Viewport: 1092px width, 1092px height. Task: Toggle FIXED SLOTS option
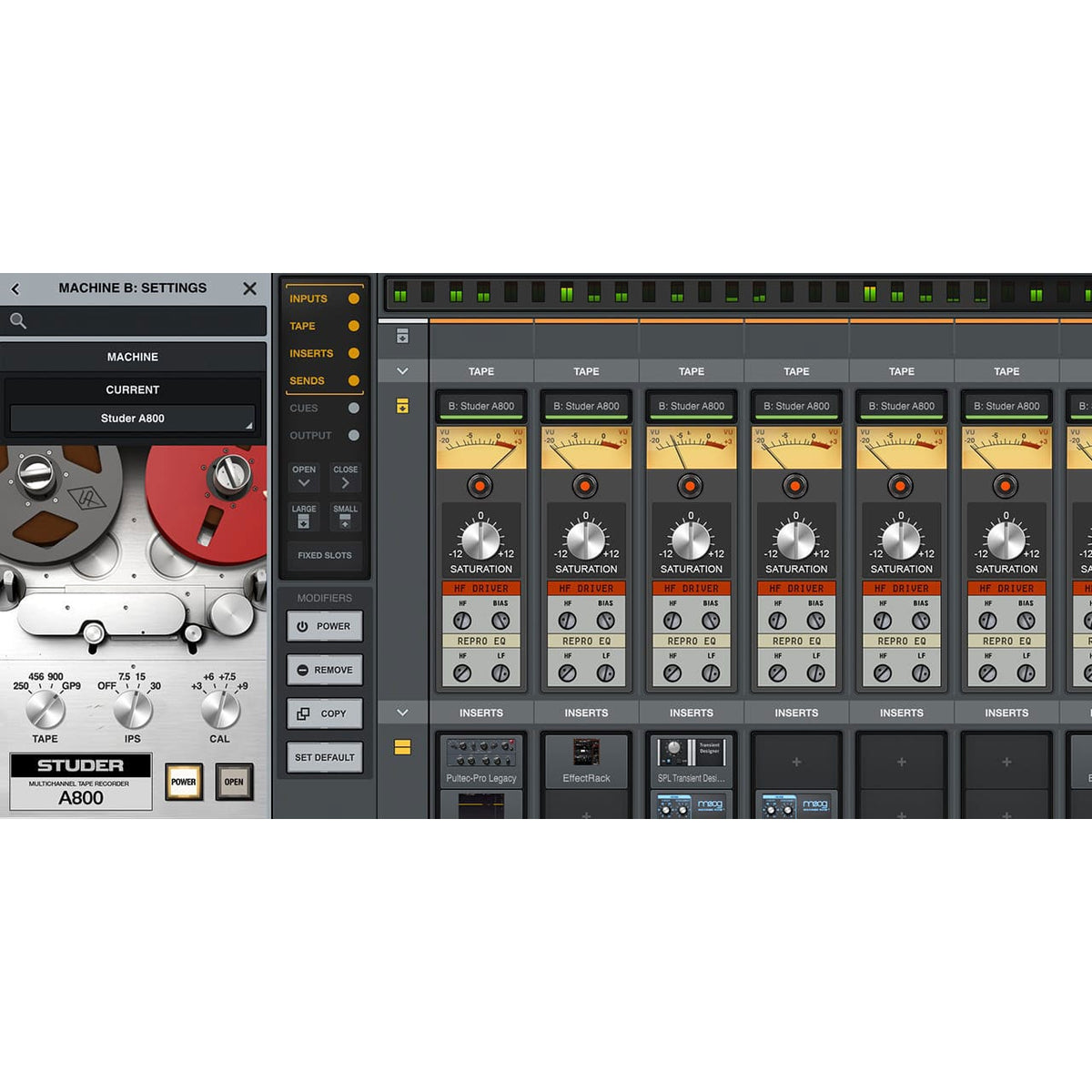[325, 555]
